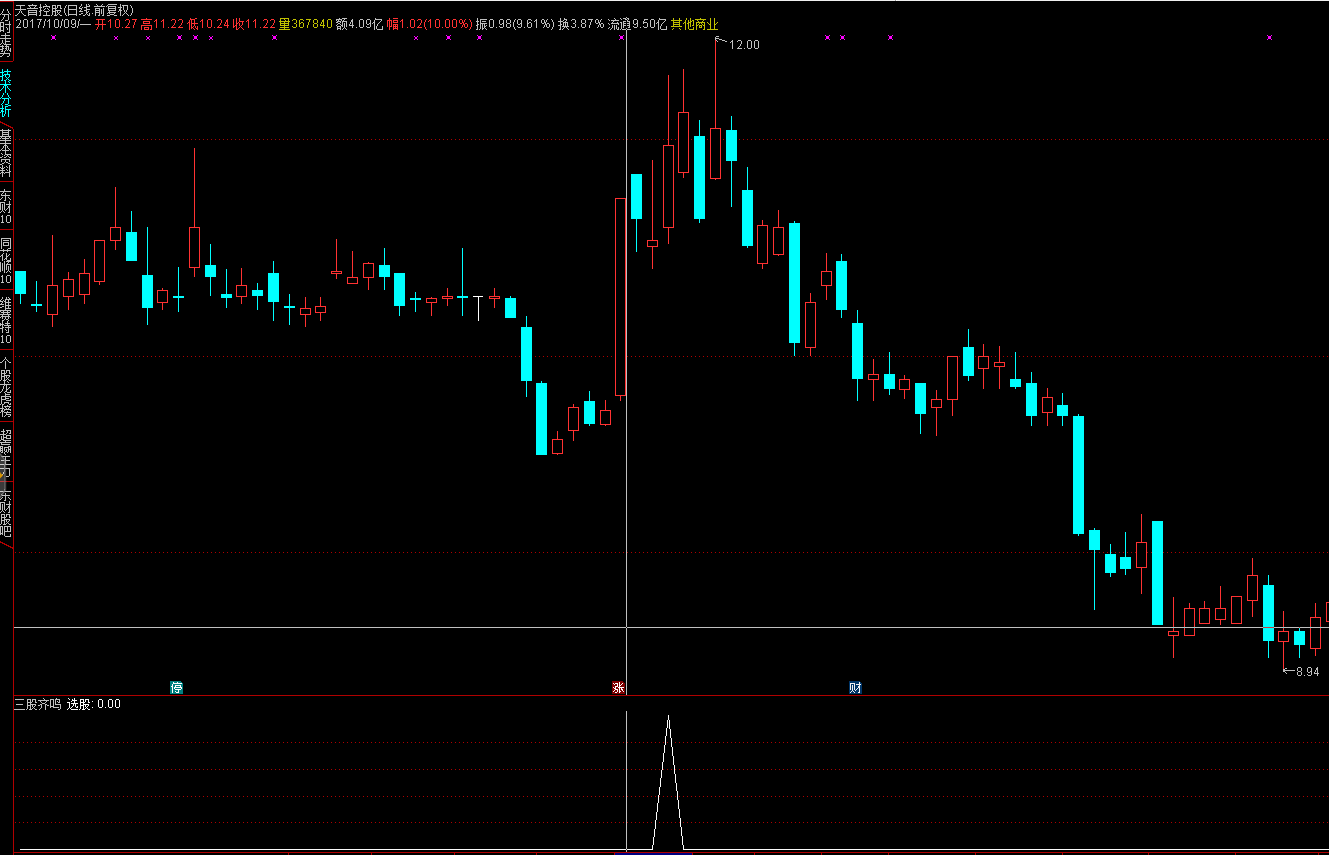
Task: Click the 额4.09亿 turnover amount readout
Action: pyautogui.click(x=359, y=23)
